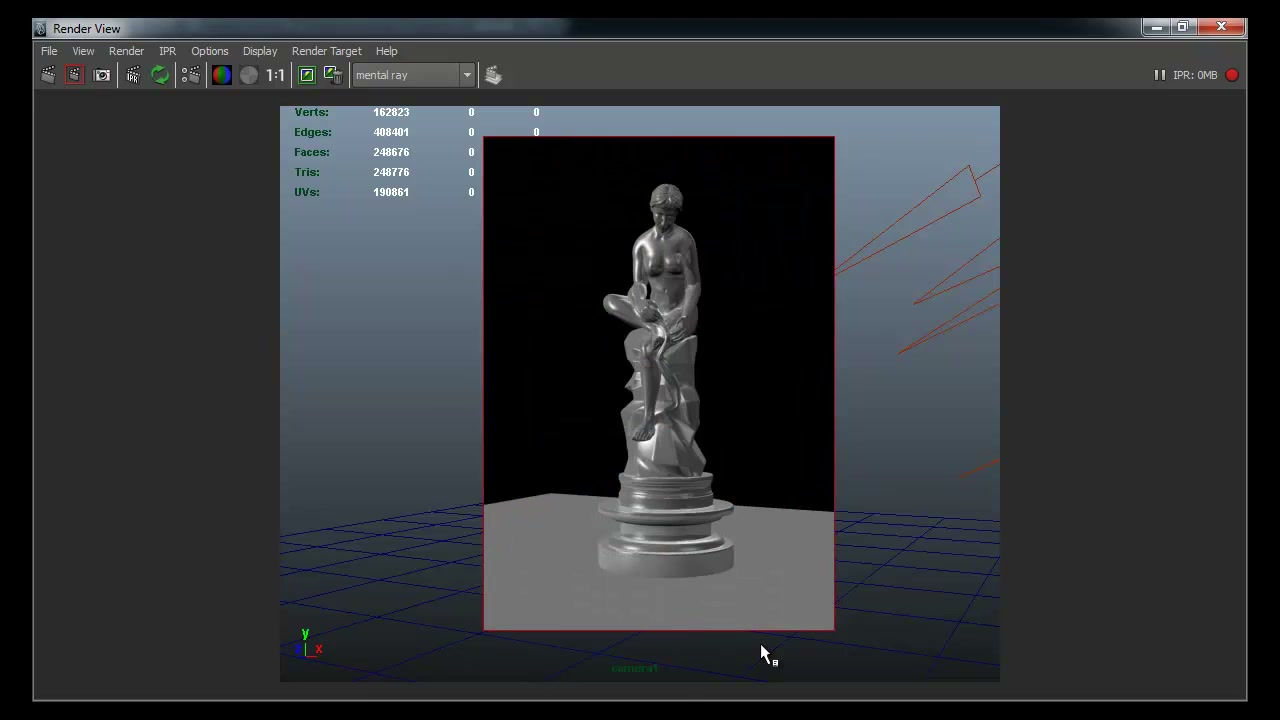Click the Snapshot camera icon
Image resolution: width=1280 pixels, height=720 pixels.
point(102,75)
